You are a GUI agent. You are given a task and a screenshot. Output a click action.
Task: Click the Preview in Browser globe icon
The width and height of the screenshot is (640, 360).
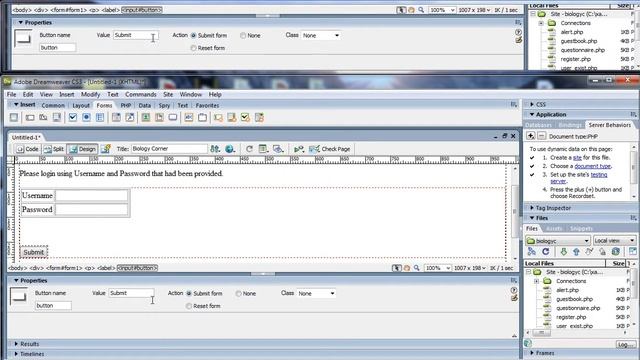tap(230, 149)
